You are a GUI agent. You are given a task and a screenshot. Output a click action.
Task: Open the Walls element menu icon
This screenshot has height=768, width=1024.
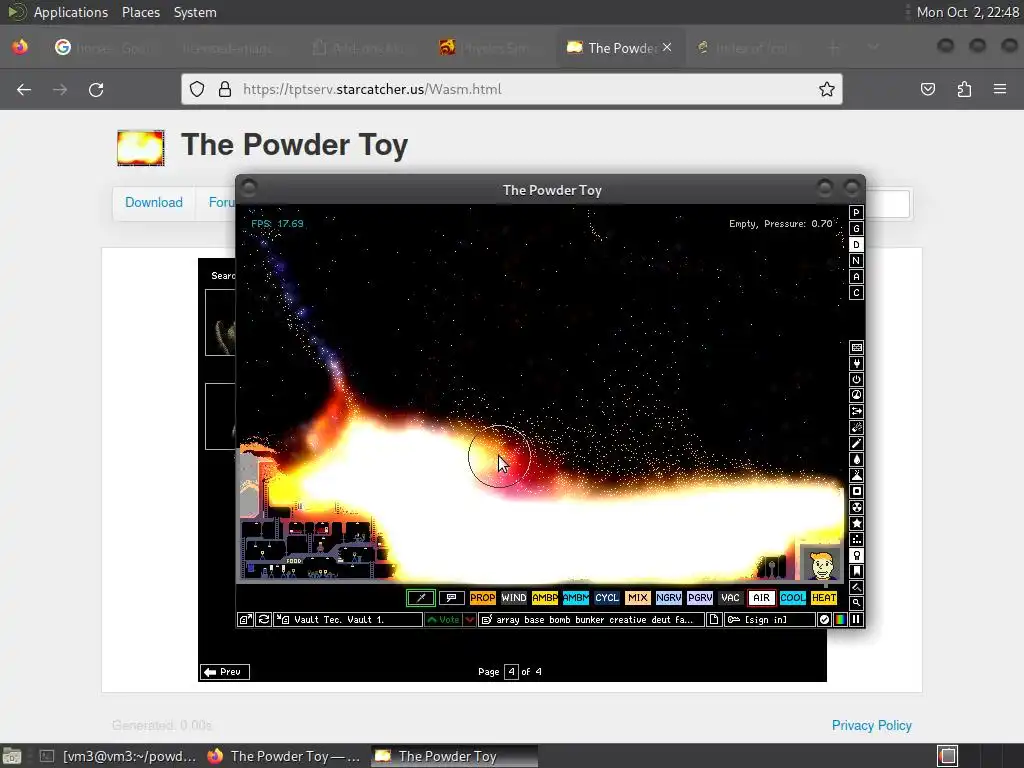pos(856,347)
